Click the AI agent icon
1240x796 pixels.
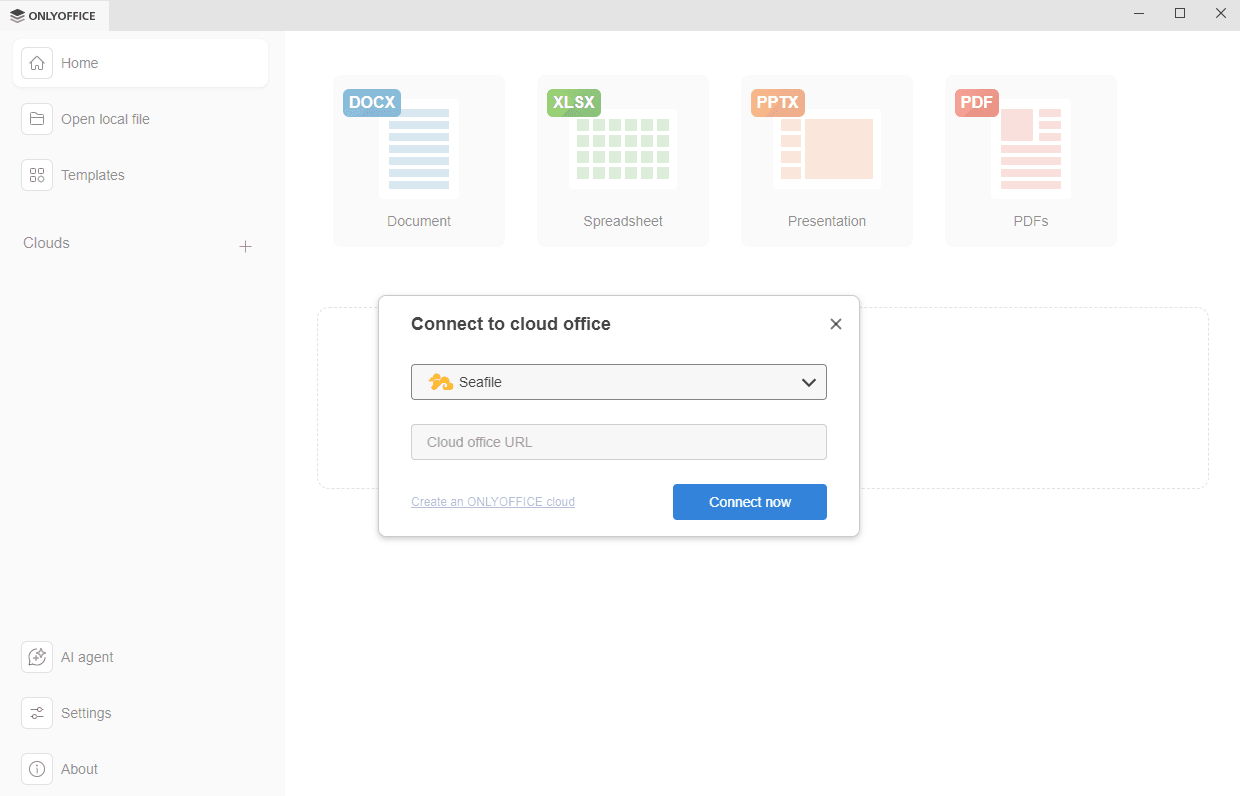pos(37,657)
